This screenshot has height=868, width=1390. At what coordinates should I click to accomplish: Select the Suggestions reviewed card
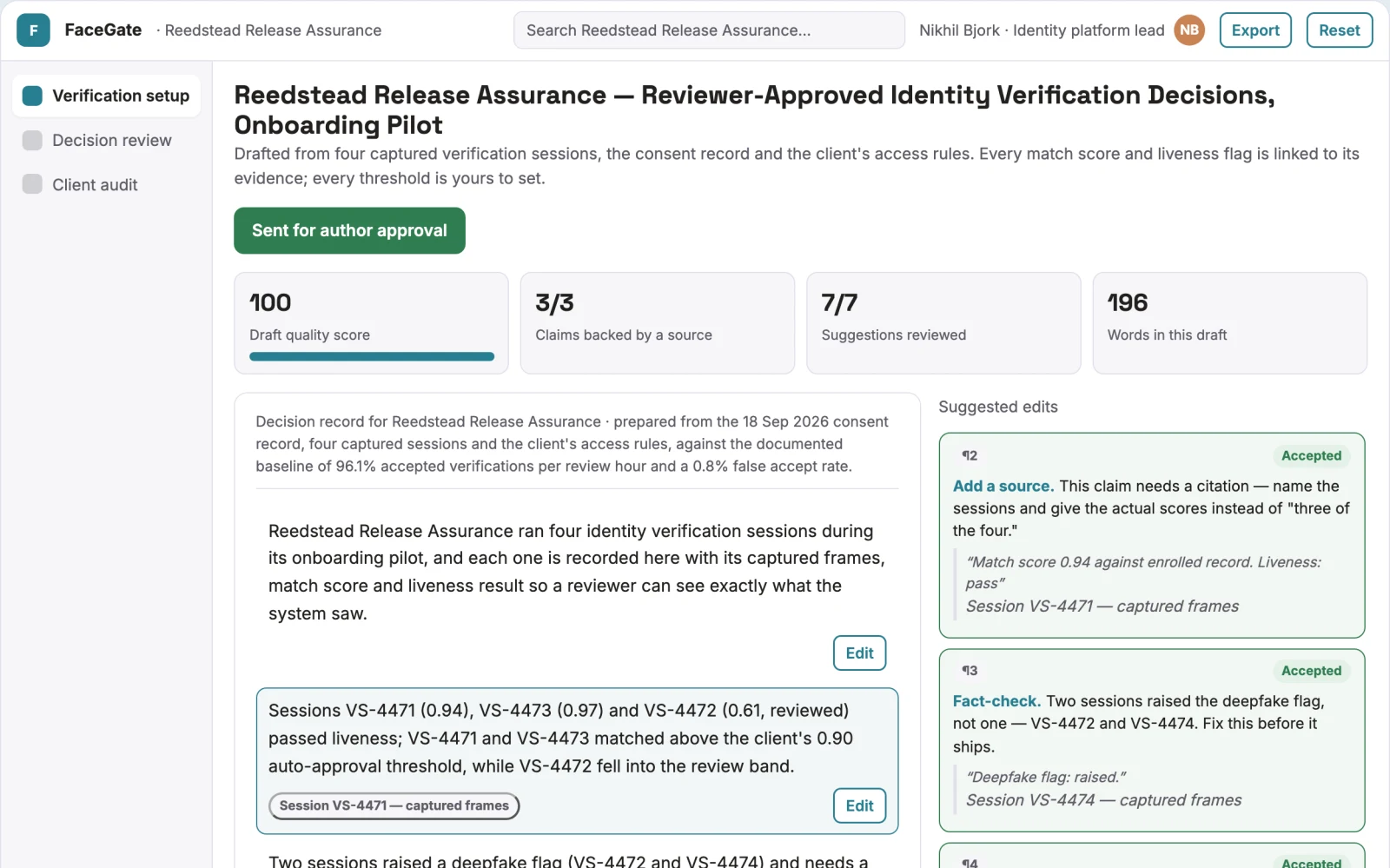click(943, 323)
